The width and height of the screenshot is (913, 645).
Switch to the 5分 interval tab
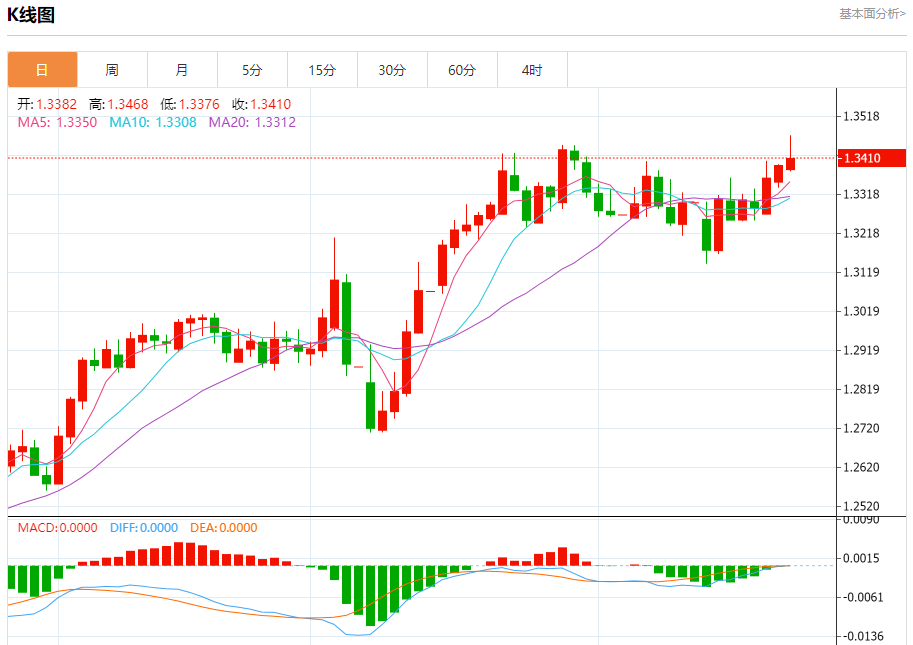[252, 70]
